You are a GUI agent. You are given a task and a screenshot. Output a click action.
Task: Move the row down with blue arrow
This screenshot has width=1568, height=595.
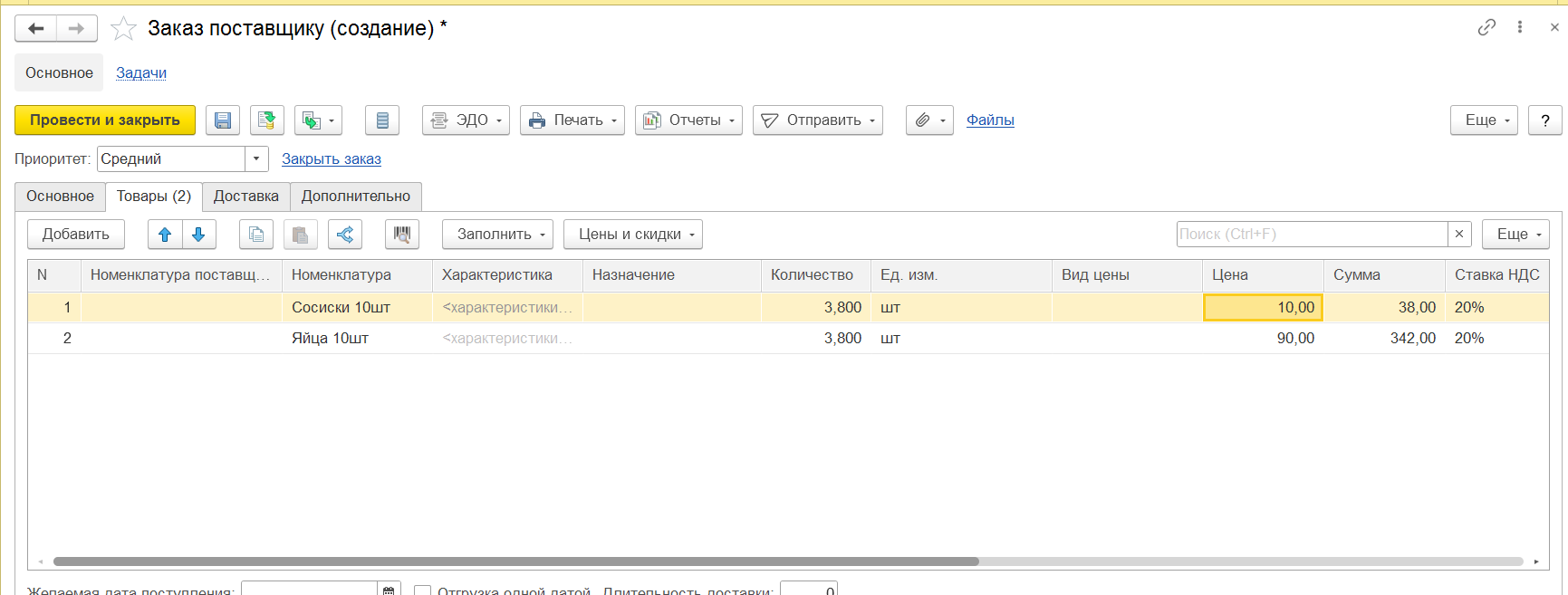coord(199,235)
